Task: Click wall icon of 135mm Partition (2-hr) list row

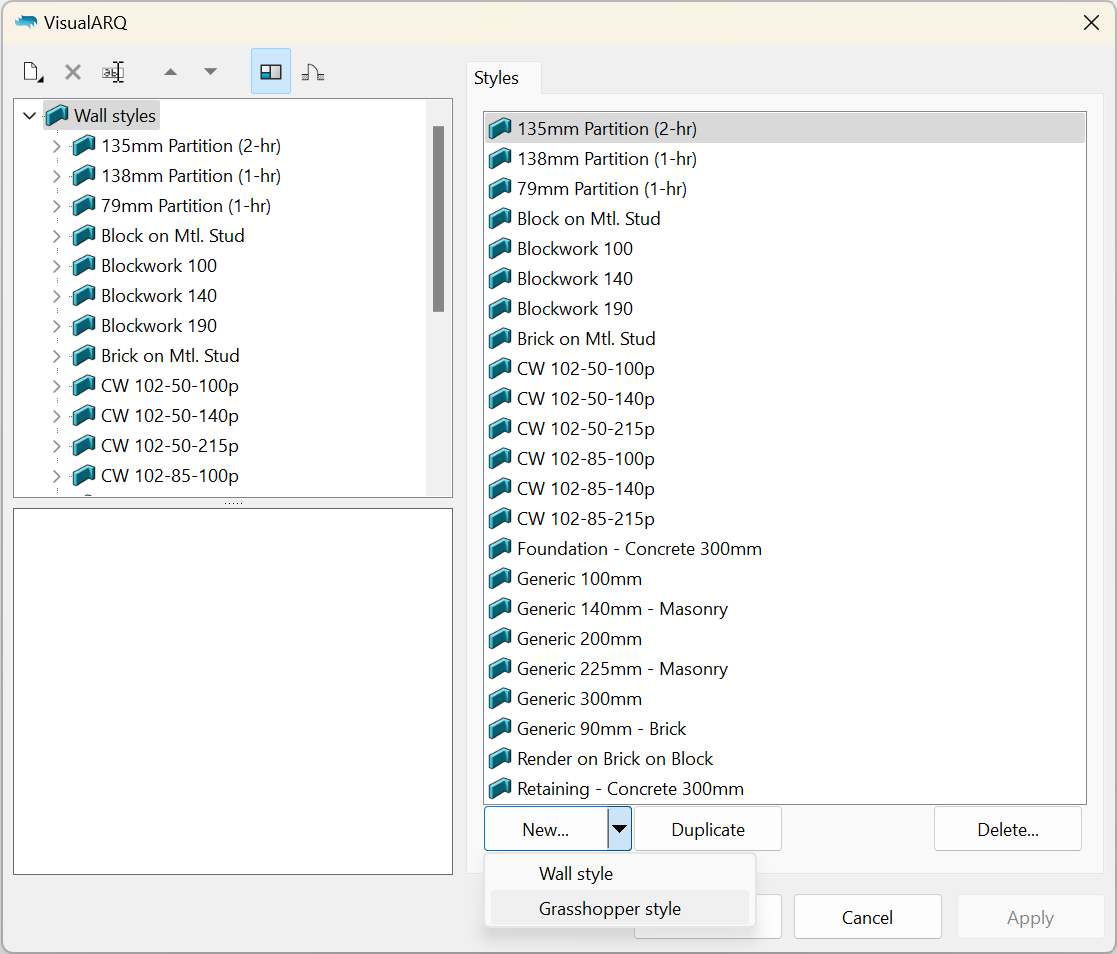Action: pos(500,128)
